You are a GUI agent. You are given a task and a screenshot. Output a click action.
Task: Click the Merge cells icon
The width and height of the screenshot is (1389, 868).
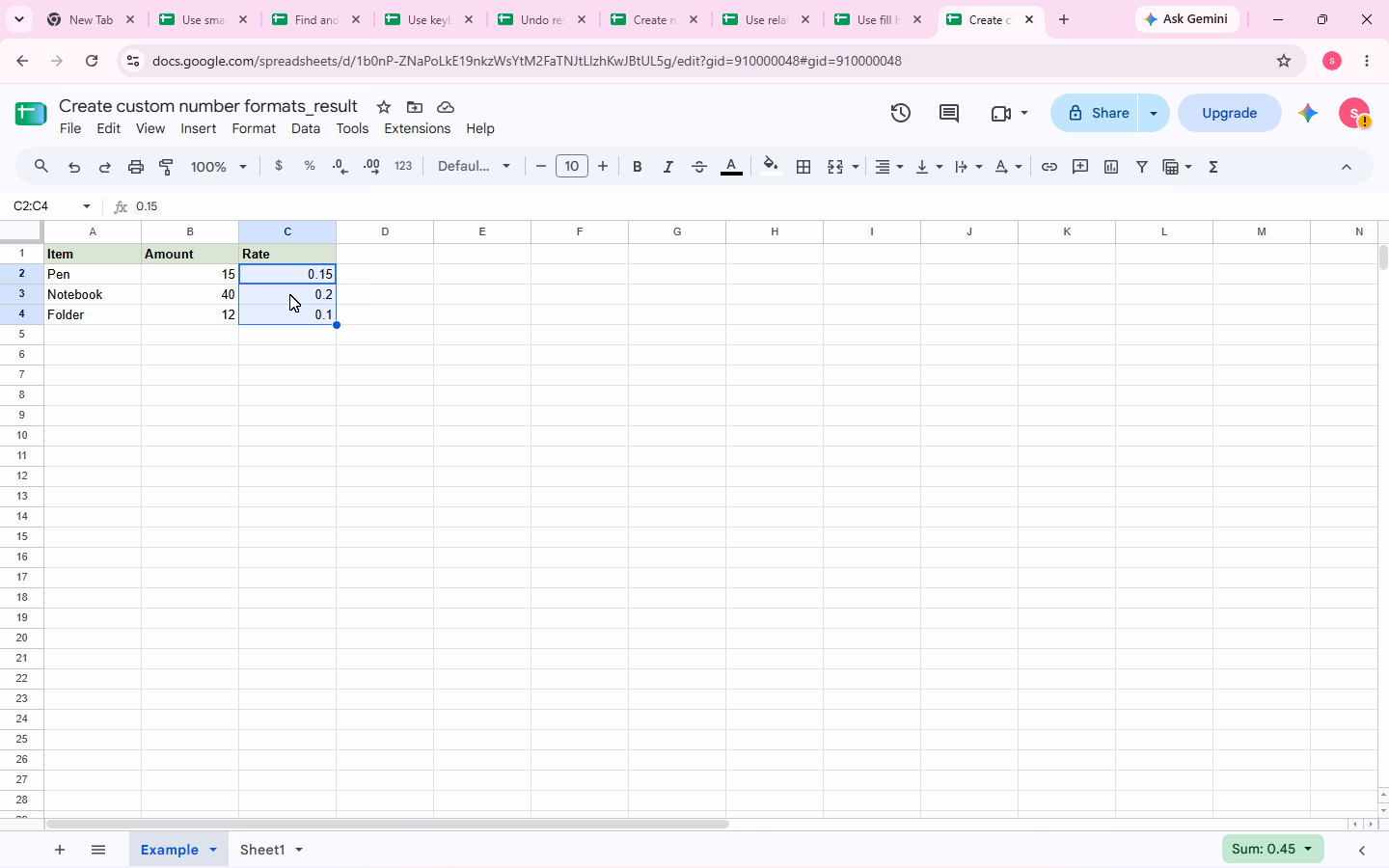click(835, 167)
